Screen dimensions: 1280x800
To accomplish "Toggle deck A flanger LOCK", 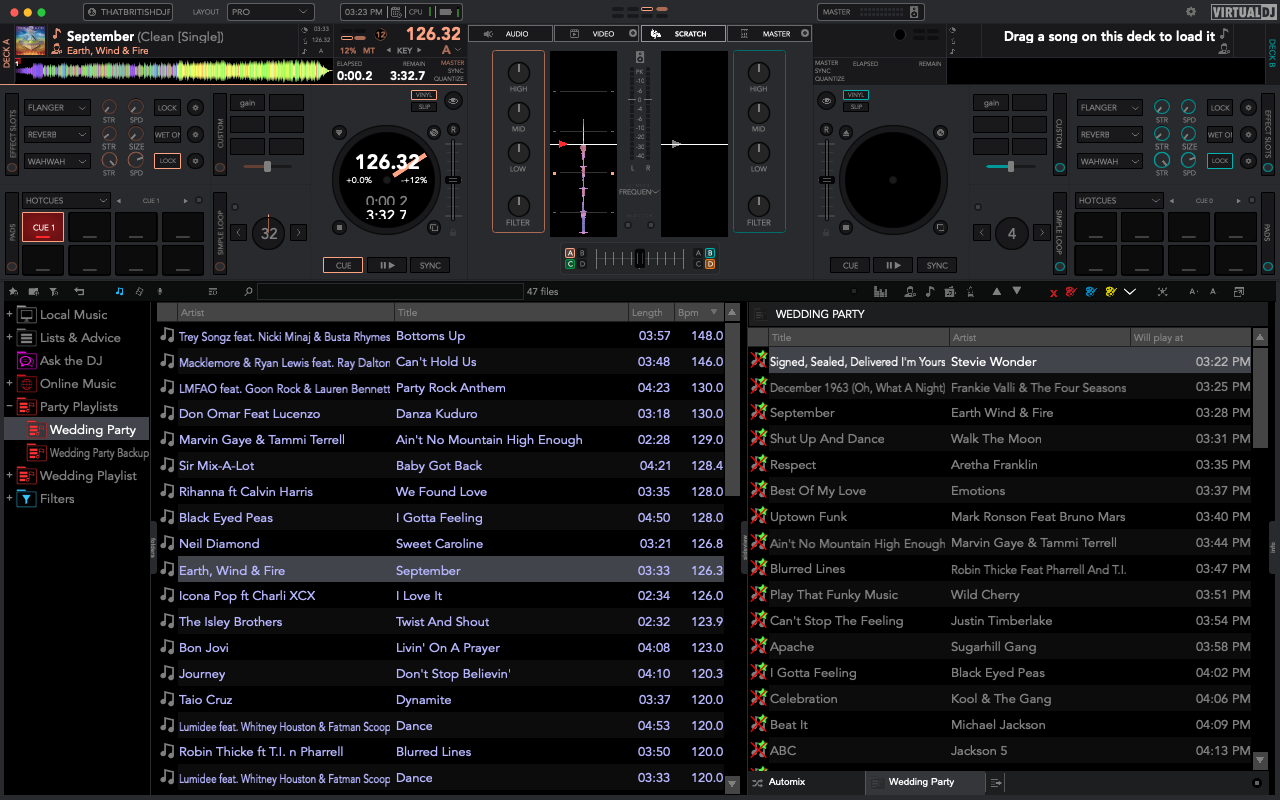I will 167,108.
